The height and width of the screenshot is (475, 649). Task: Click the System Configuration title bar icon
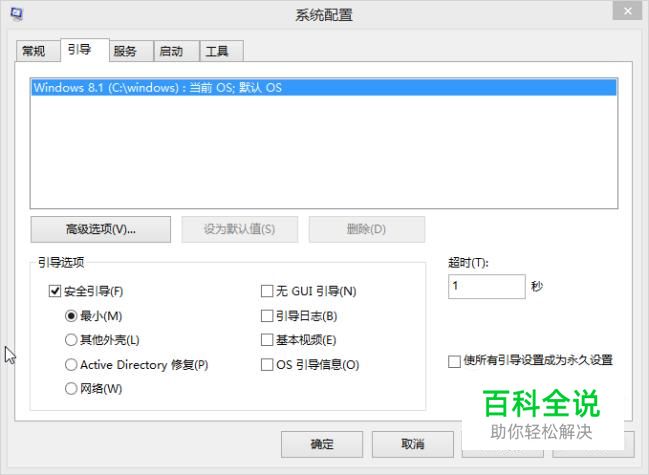point(17,14)
